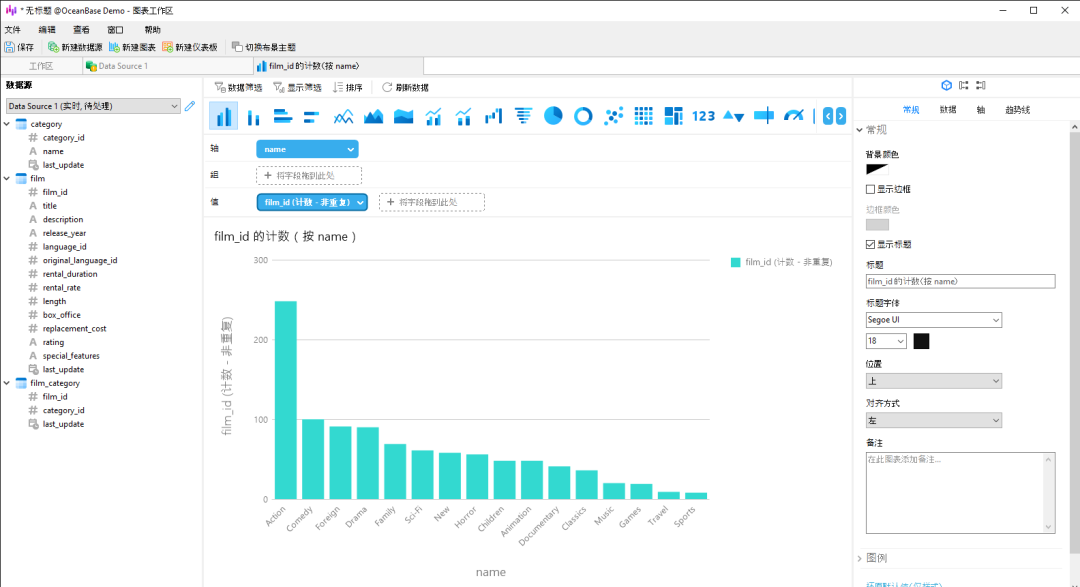Switch to the gauge chart type
The height and width of the screenshot is (587, 1080).
tap(794, 116)
